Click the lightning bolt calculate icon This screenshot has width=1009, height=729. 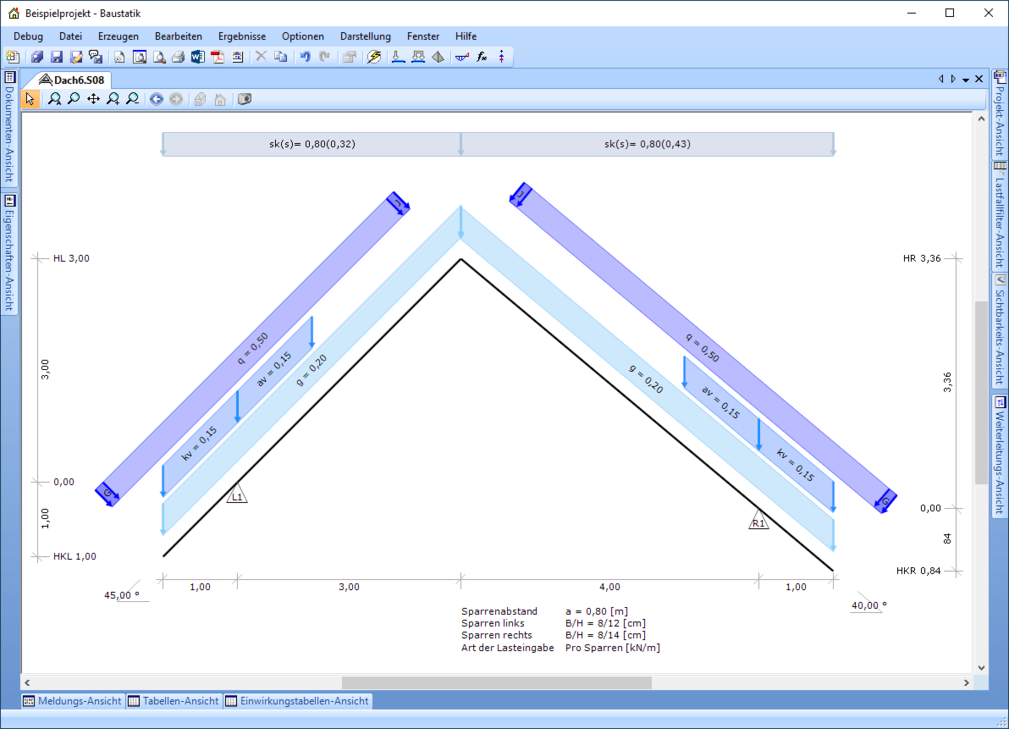pyautogui.click(x=375, y=57)
